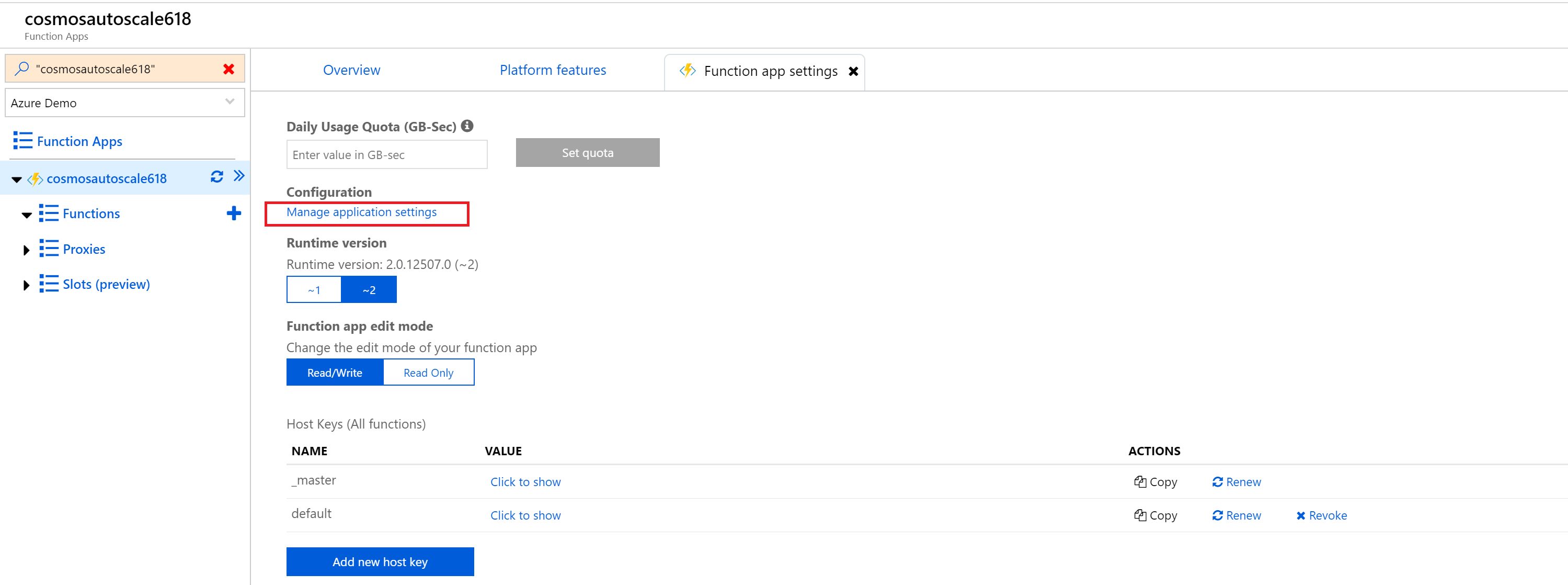Click the double-chevron icon beside cosmosautoscale618
Viewport: 1568px width, 585px height.
(239, 176)
